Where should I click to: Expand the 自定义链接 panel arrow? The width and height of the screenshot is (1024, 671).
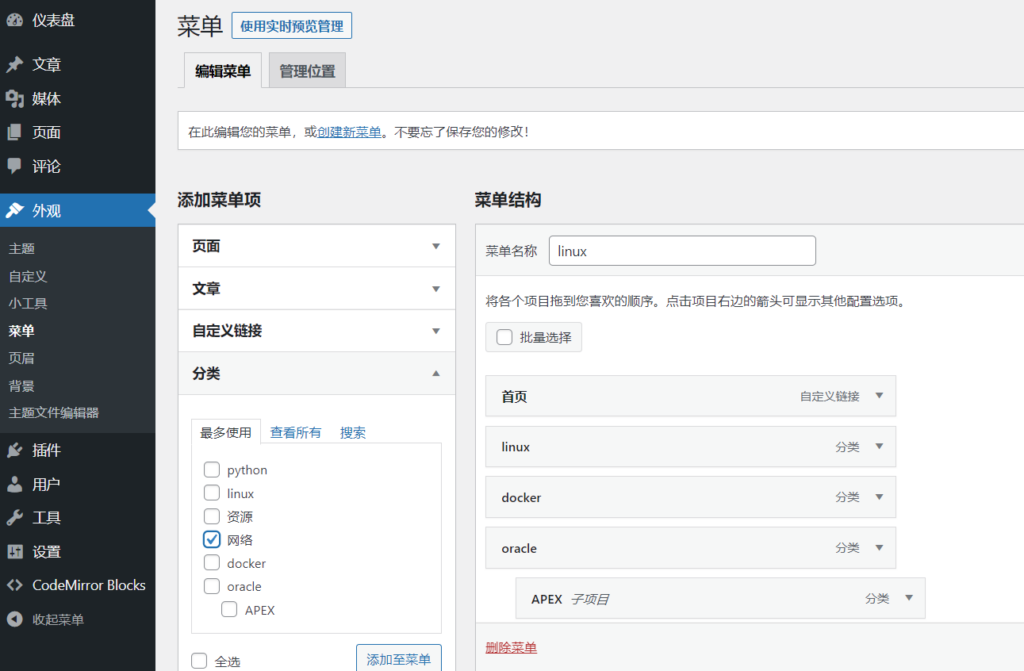pos(435,331)
